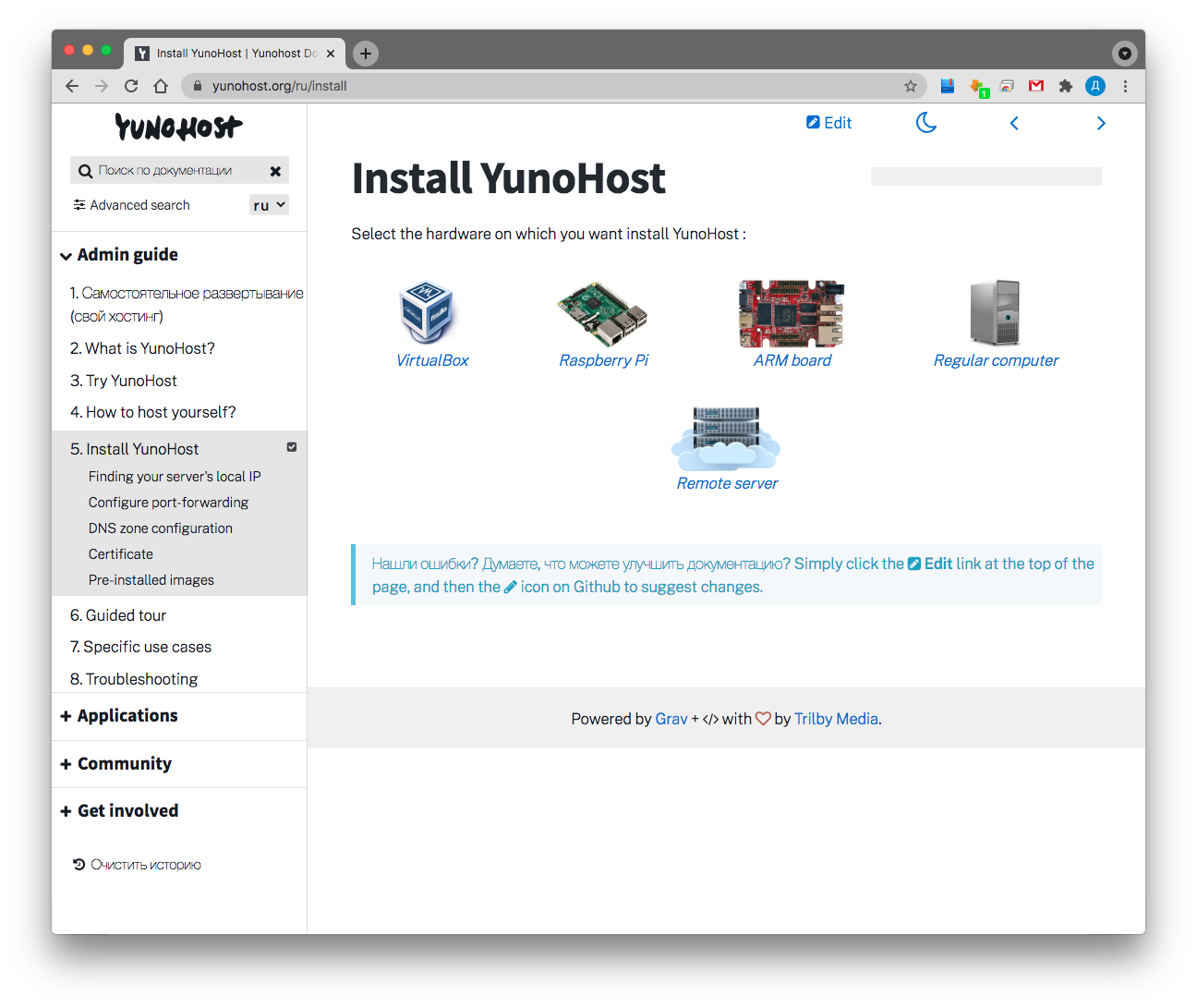The image size is (1197, 1008).
Task: Focus the documentation search input
Action: pyautogui.click(x=179, y=171)
